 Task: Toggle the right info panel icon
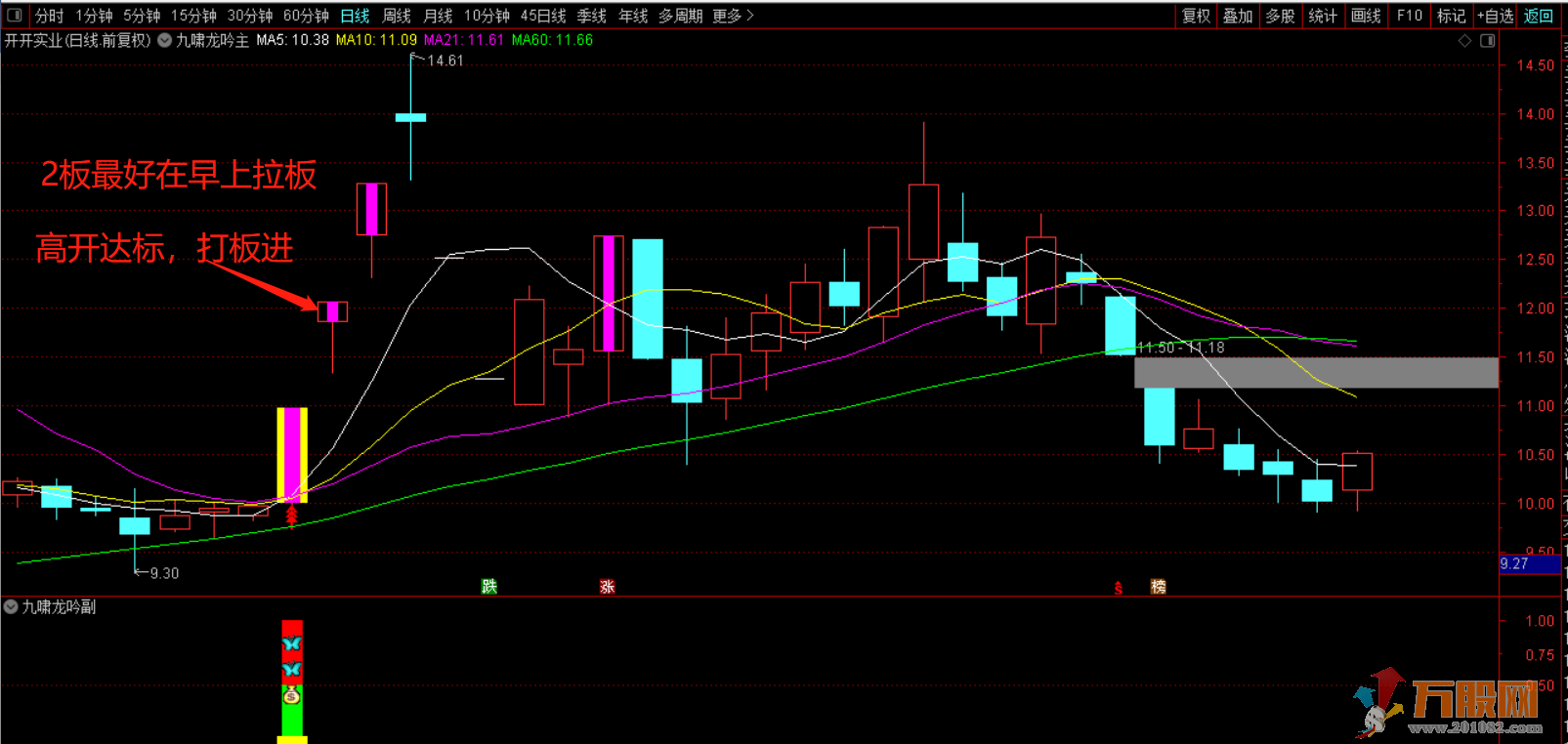pos(1488,40)
